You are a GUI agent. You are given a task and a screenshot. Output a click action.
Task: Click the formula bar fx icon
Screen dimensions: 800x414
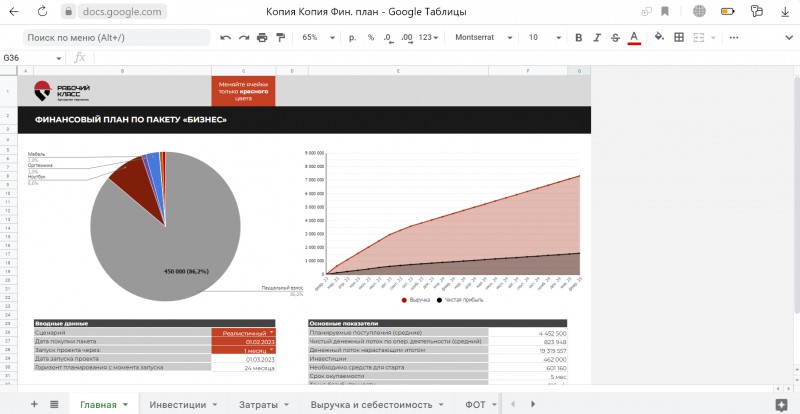click(x=80, y=58)
